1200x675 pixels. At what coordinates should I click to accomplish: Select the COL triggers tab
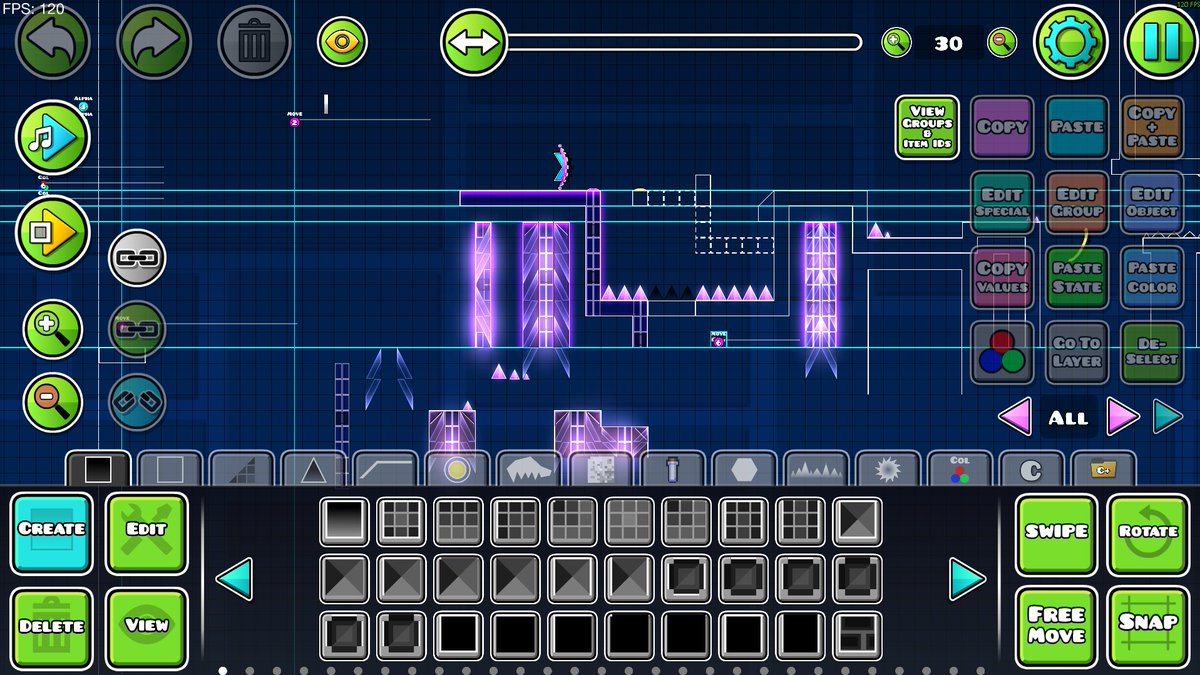pos(960,468)
